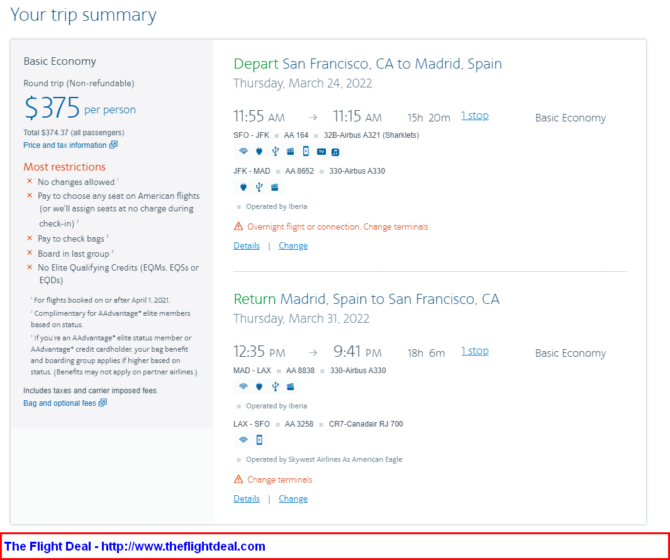Click the Pay to check bags restriction

pyautogui.click(x=71, y=239)
